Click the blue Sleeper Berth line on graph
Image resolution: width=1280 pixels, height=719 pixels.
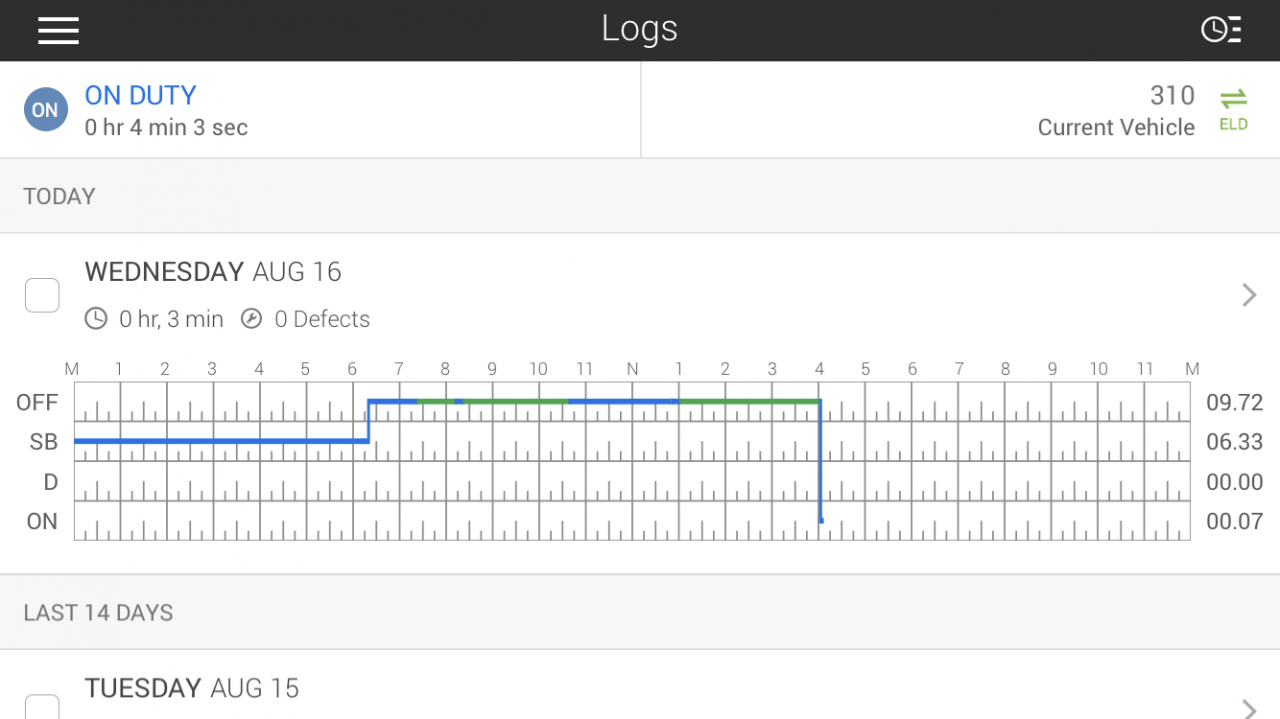pos(220,441)
